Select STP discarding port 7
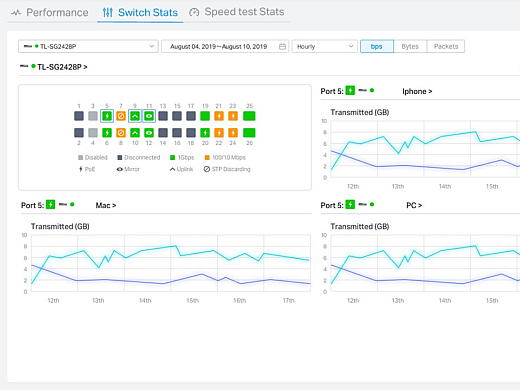Image resolution: width=520 pixels, height=390 pixels. pos(121,116)
